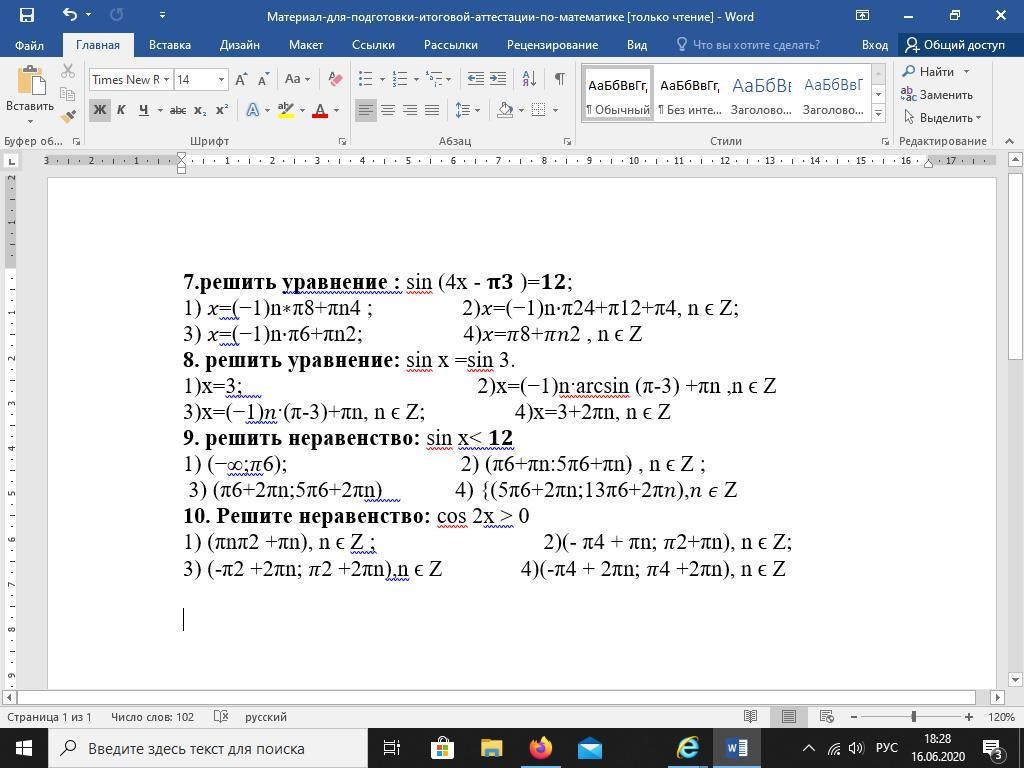1024x768 pixels.
Task: Toggle Bold (Ж) formatting
Action: [x=99, y=110]
